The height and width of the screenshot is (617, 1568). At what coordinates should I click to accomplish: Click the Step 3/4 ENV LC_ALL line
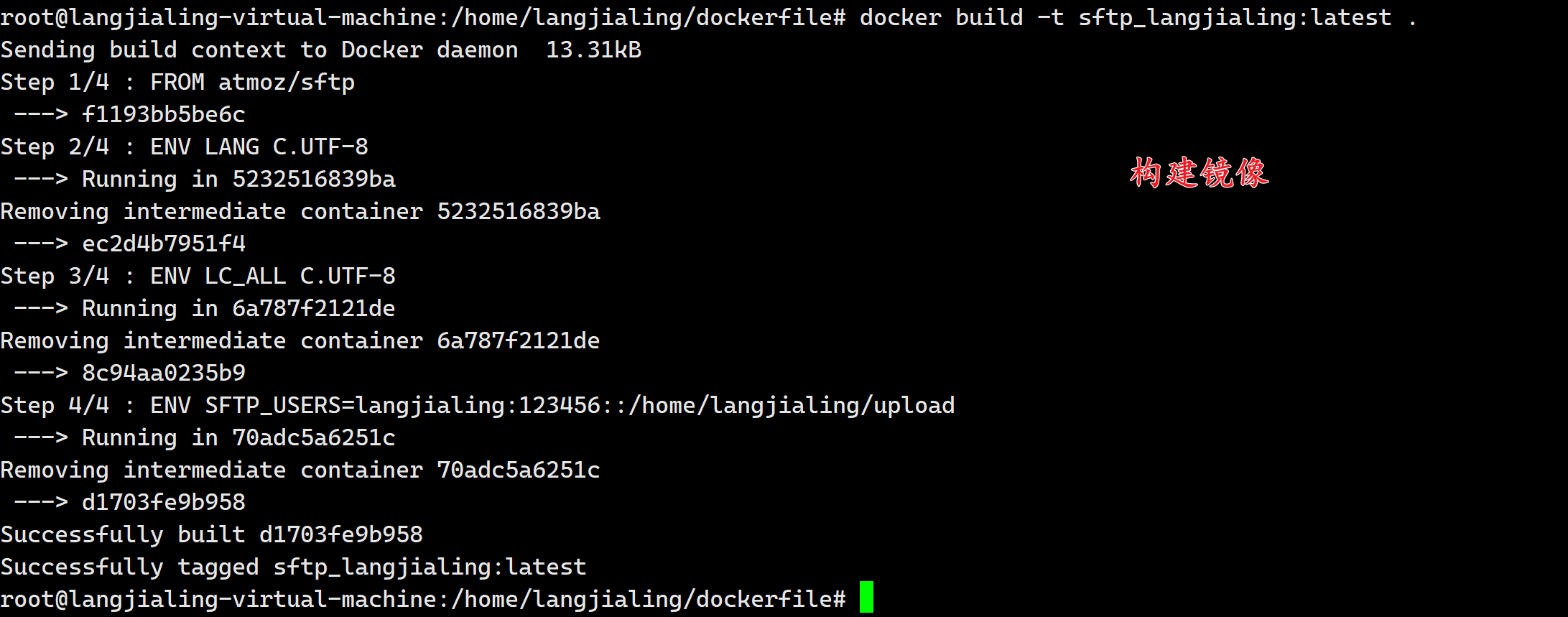point(198,276)
